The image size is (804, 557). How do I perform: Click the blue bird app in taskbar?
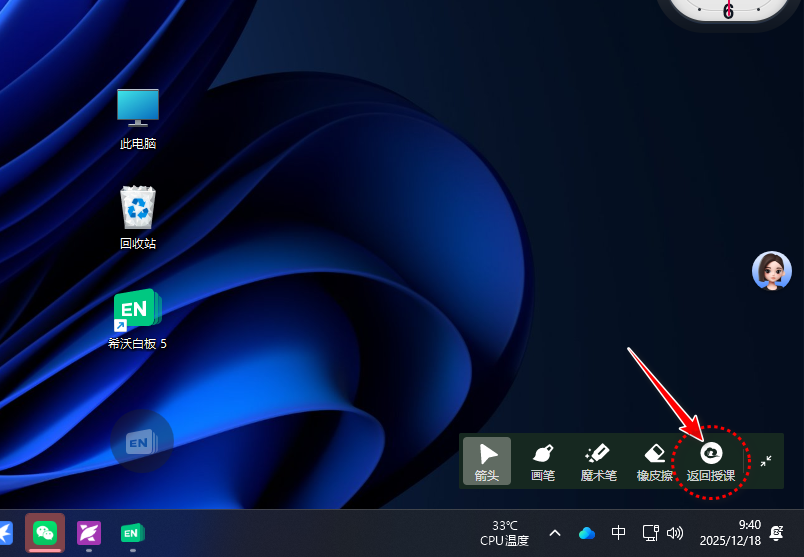coord(5,533)
